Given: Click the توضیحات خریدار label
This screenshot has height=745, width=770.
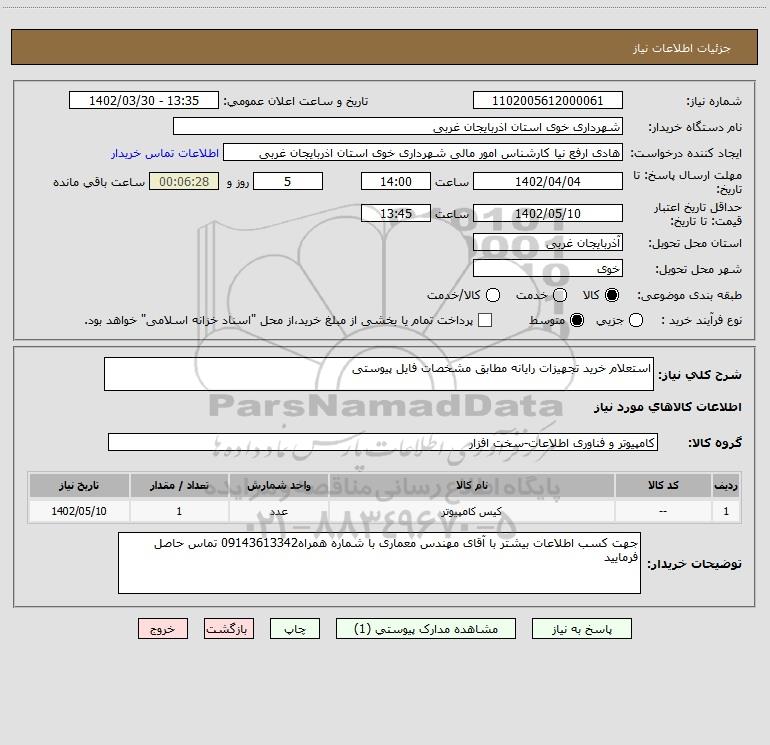Looking at the screenshot, I should [694, 564].
